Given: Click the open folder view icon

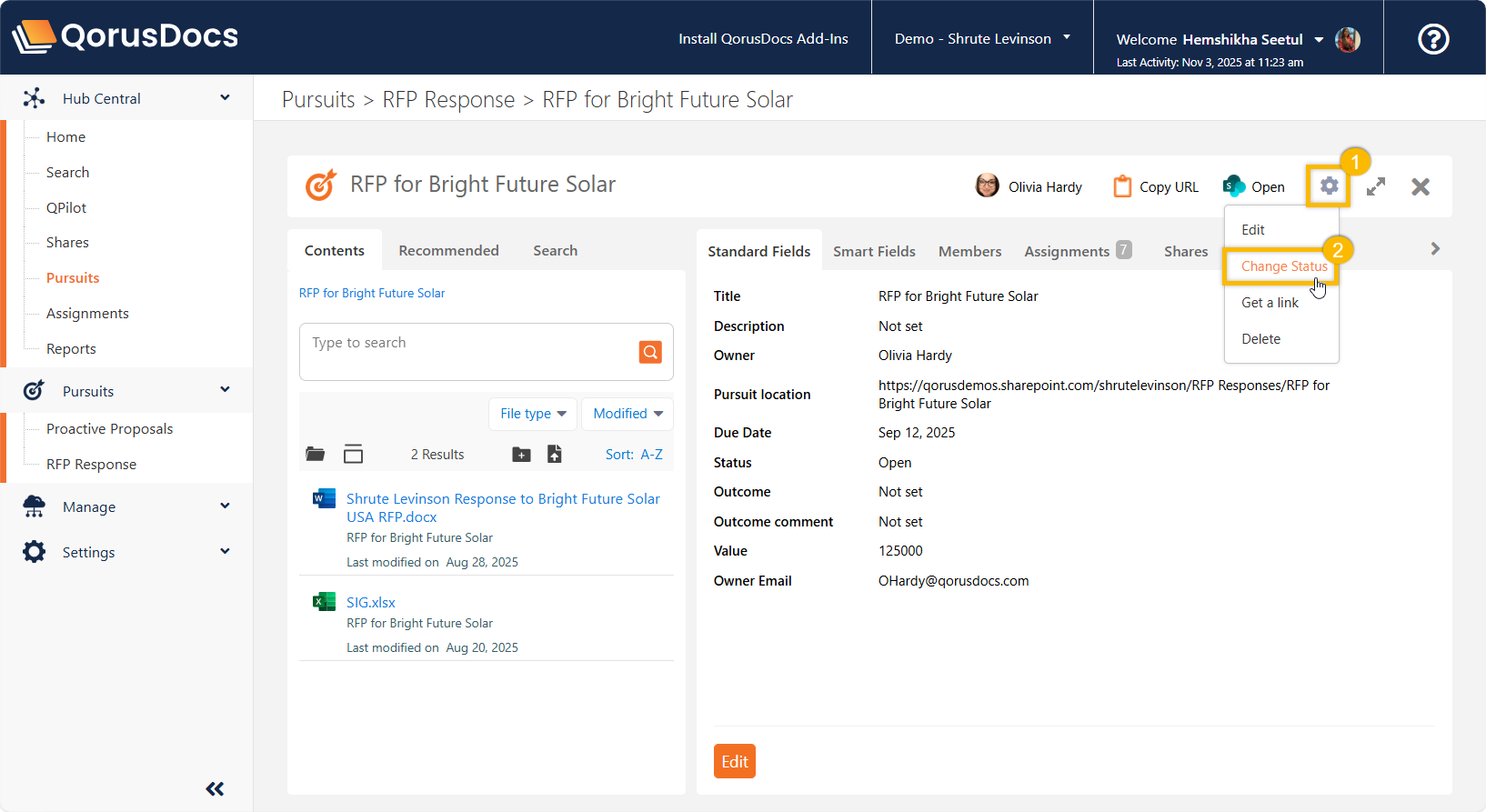Looking at the screenshot, I should (316, 454).
